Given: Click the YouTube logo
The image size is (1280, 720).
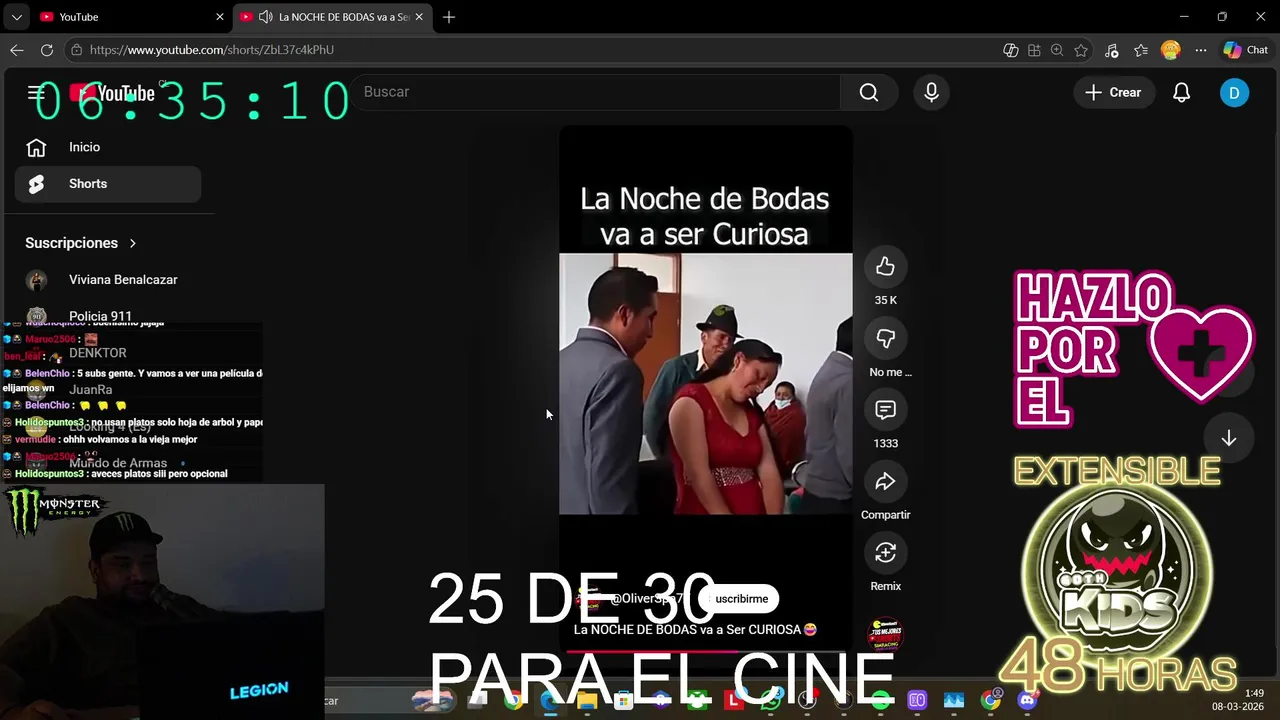Looking at the screenshot, I should 112,93.
